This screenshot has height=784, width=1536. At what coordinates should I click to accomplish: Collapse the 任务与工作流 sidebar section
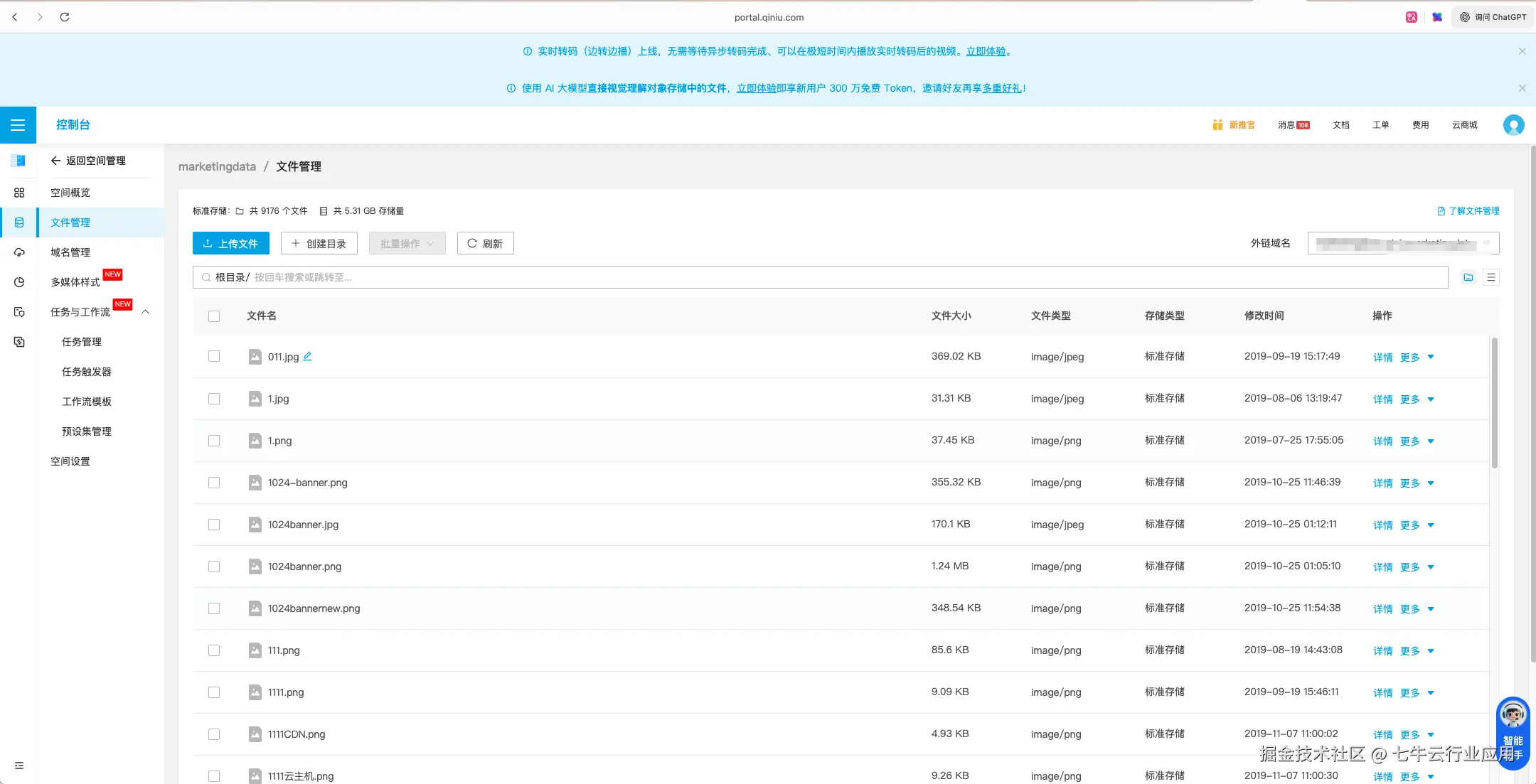[145, 312]
